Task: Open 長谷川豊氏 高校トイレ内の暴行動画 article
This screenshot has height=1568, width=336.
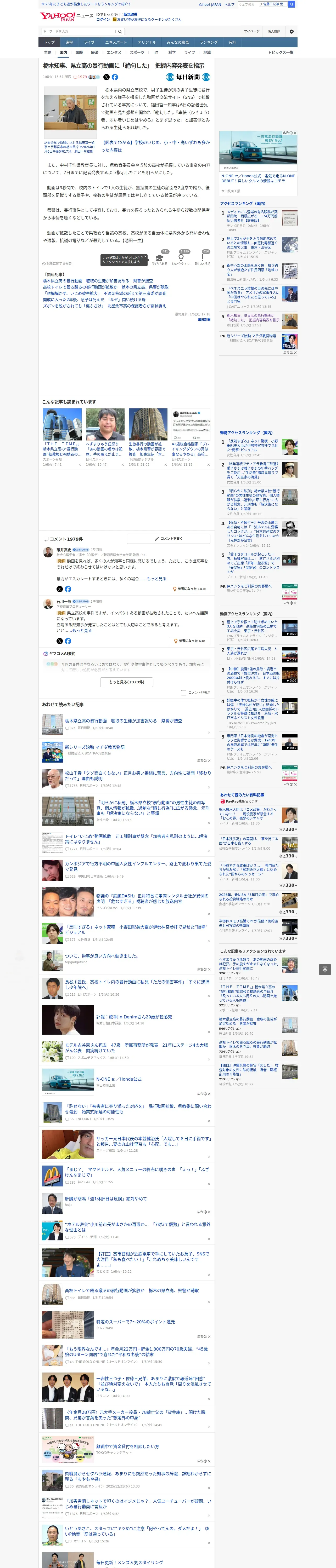Action: 137,984
